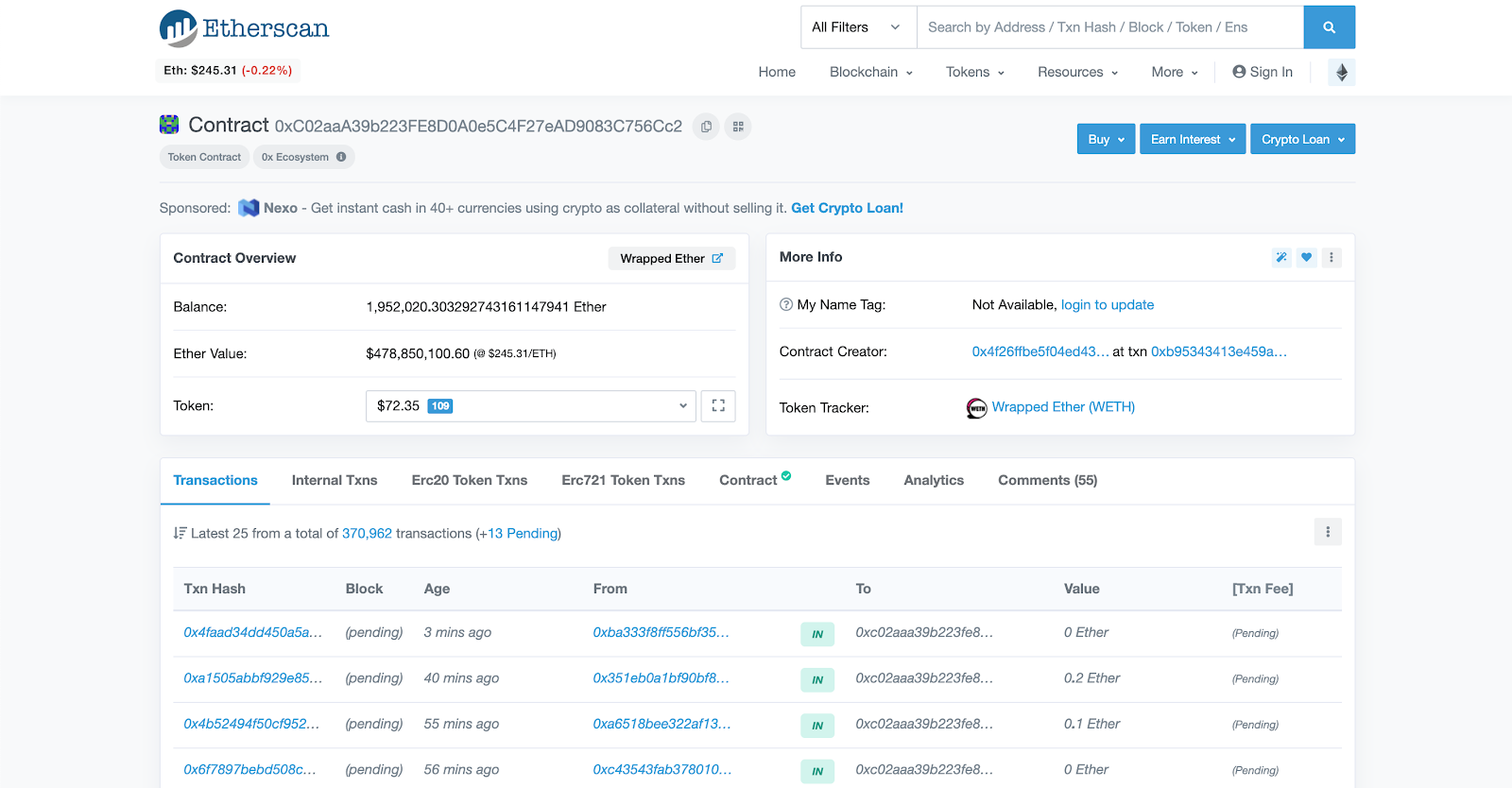
Task: Click login to update link
Action: 1108,304
